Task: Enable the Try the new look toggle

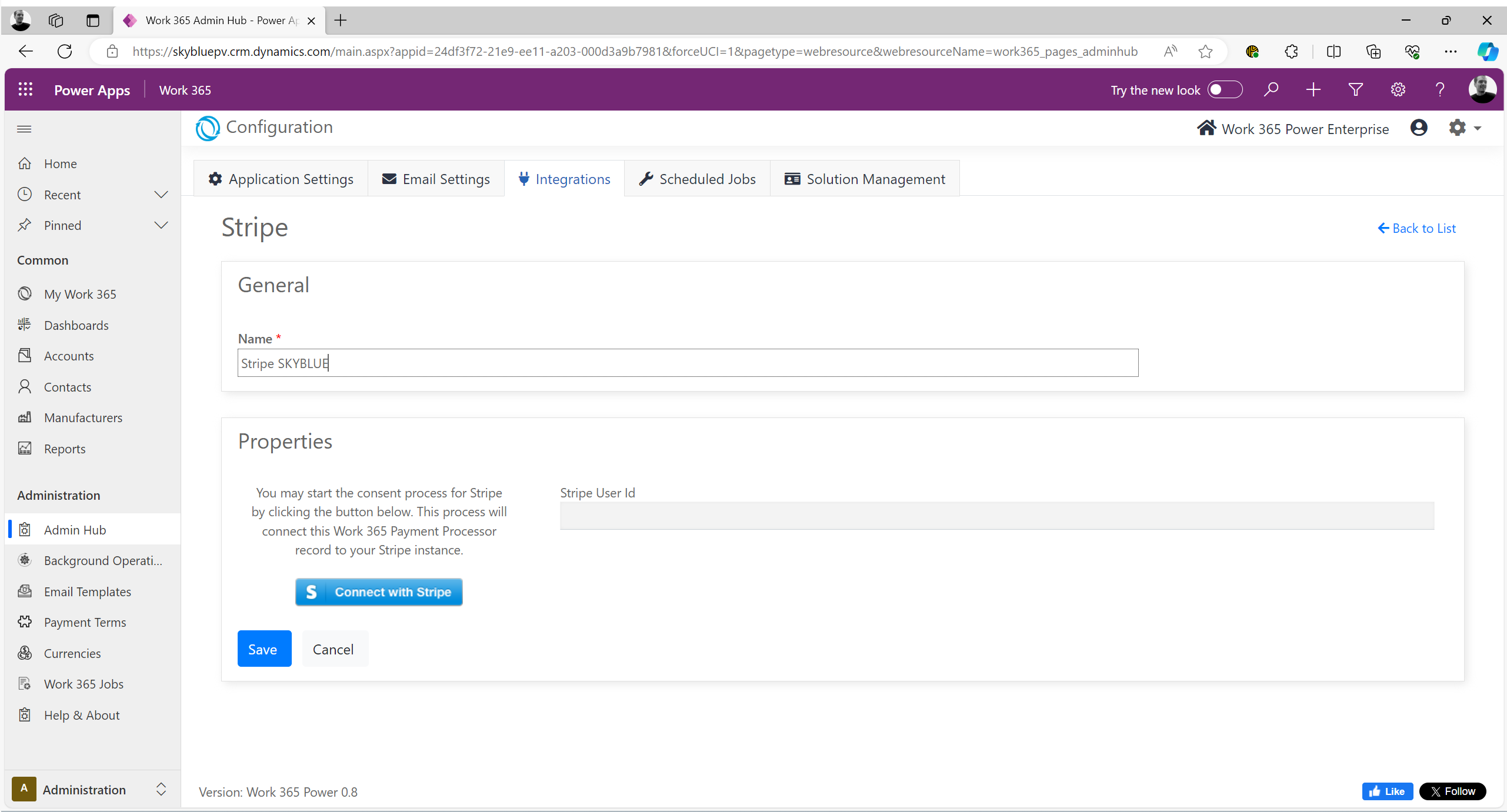Action: (1224, 89)
